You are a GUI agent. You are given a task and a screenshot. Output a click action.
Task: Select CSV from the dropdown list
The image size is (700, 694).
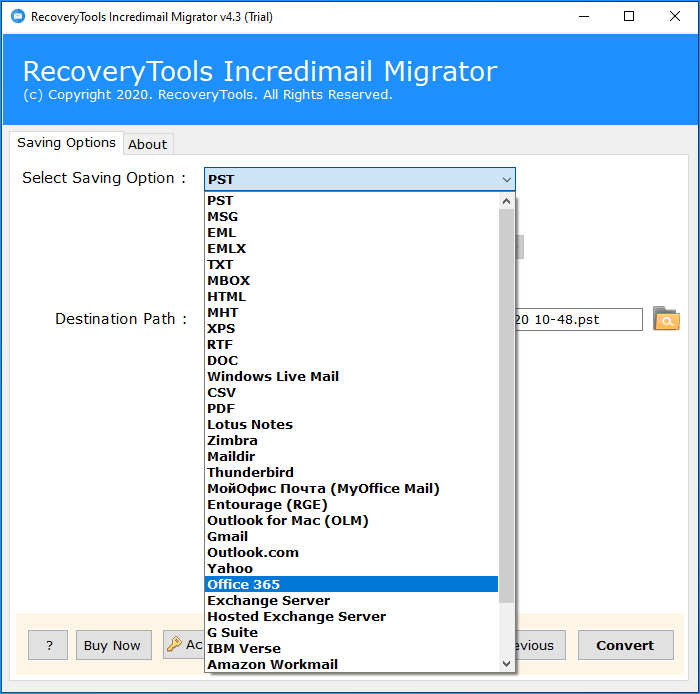351,393
